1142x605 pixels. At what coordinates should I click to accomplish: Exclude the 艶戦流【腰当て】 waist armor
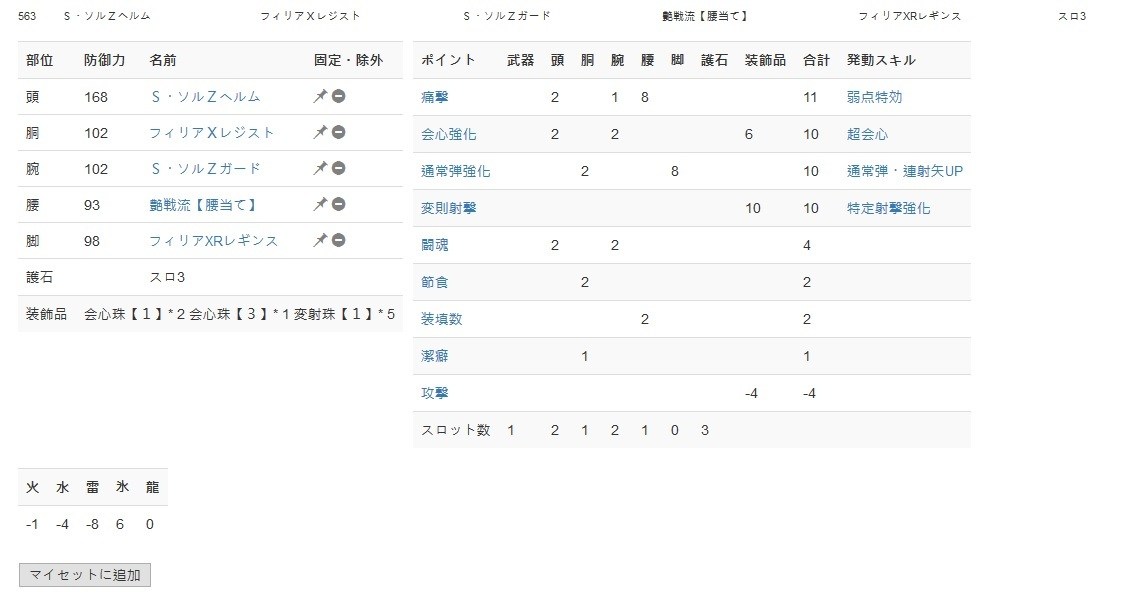[339, 205]
